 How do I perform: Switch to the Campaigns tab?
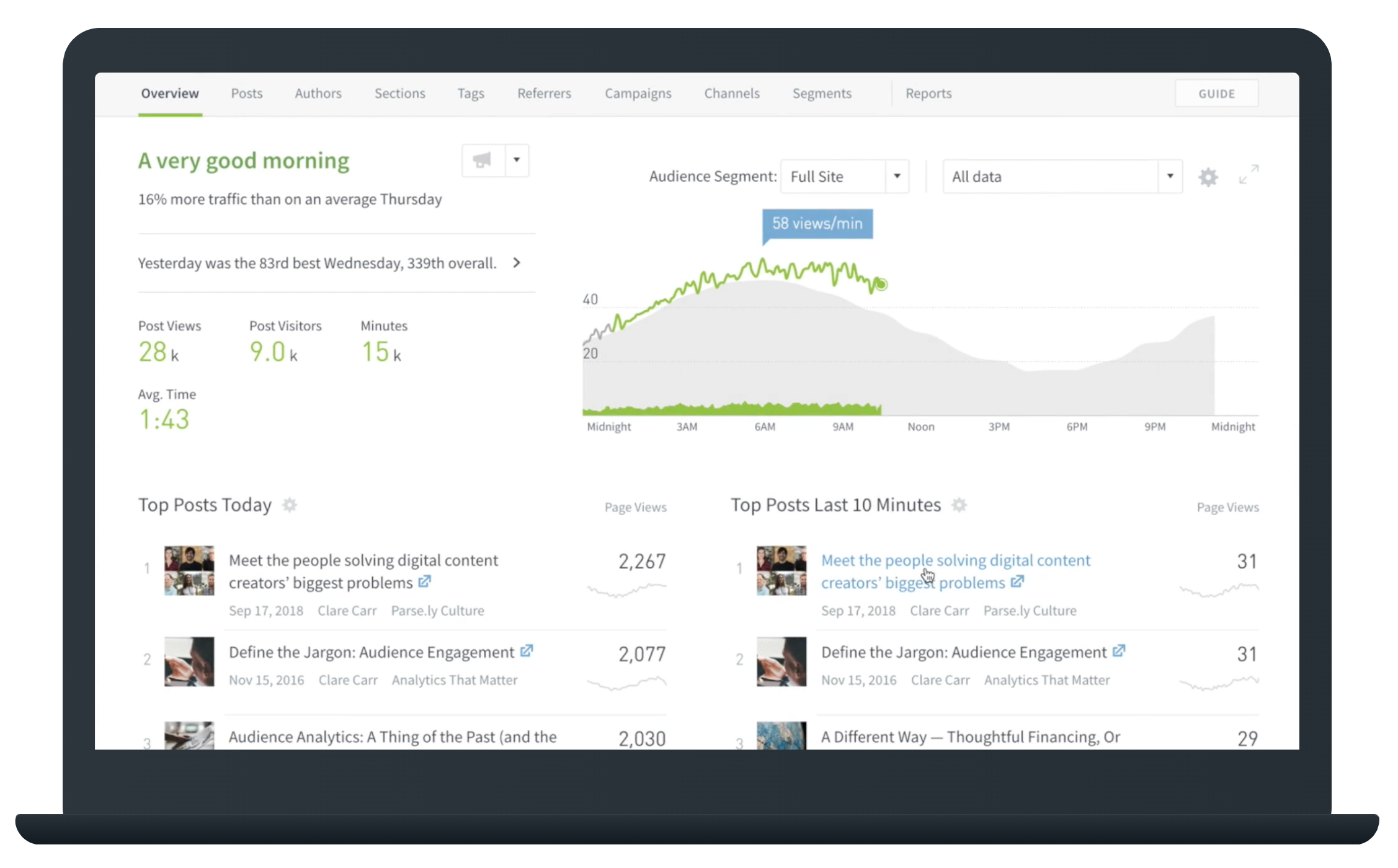click(x=638, y=93)
